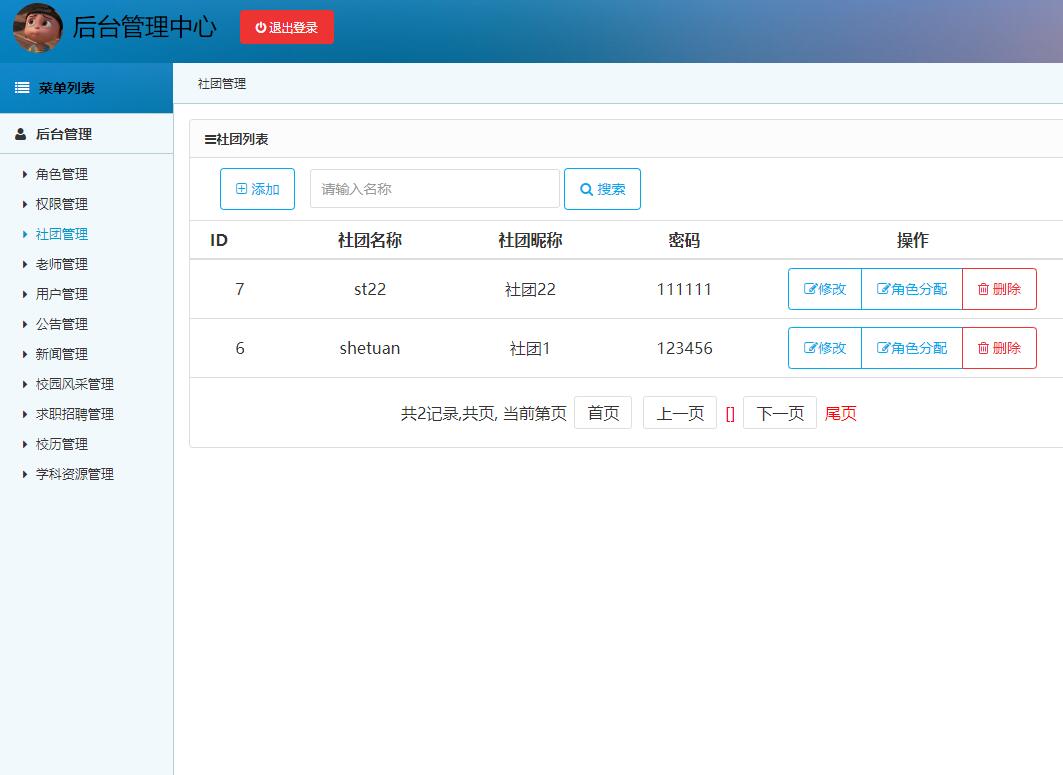Click the 菜单列表 hamburger icon
This screenshot has width=1063, height=775.
[21, 87]
